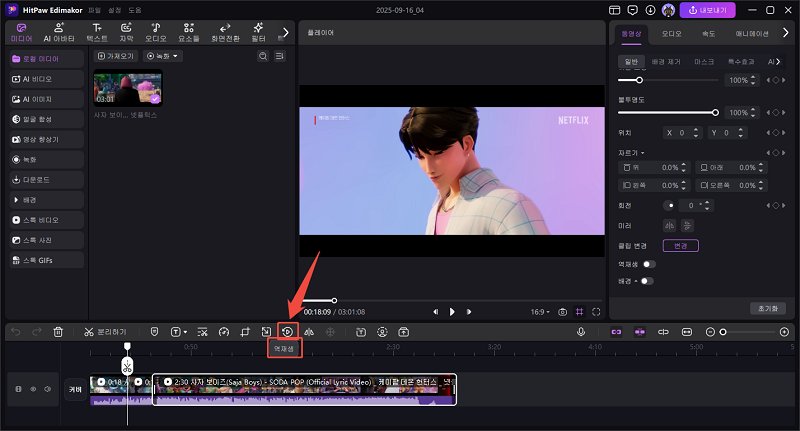Click the position Y value field
The image size is (800, 431).
(x=726, y=133)
